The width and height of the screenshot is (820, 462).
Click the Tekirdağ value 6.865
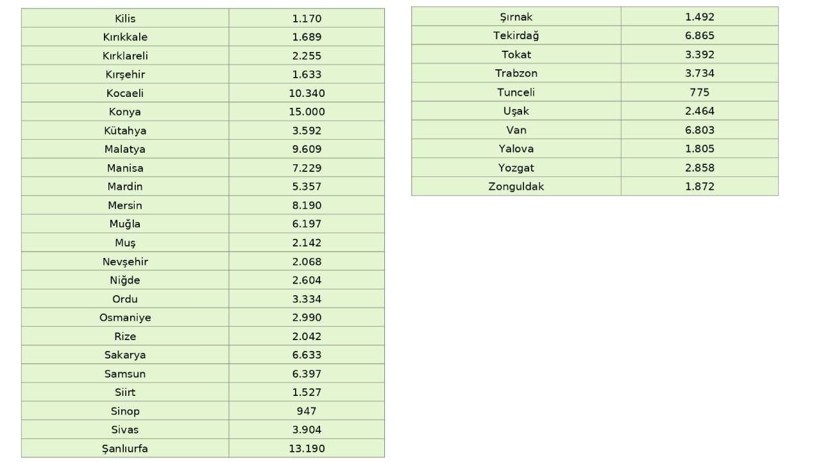click(699, 36)
